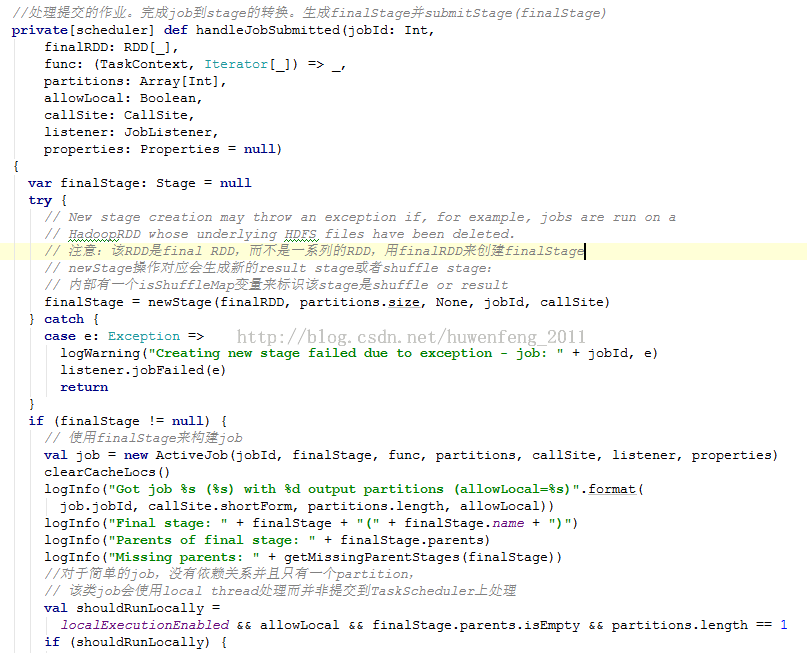Image resolution: width=807 pixels, height=653 pixels.
Task: Click the Exception type in case clause
Action: [x=144, y=336]
